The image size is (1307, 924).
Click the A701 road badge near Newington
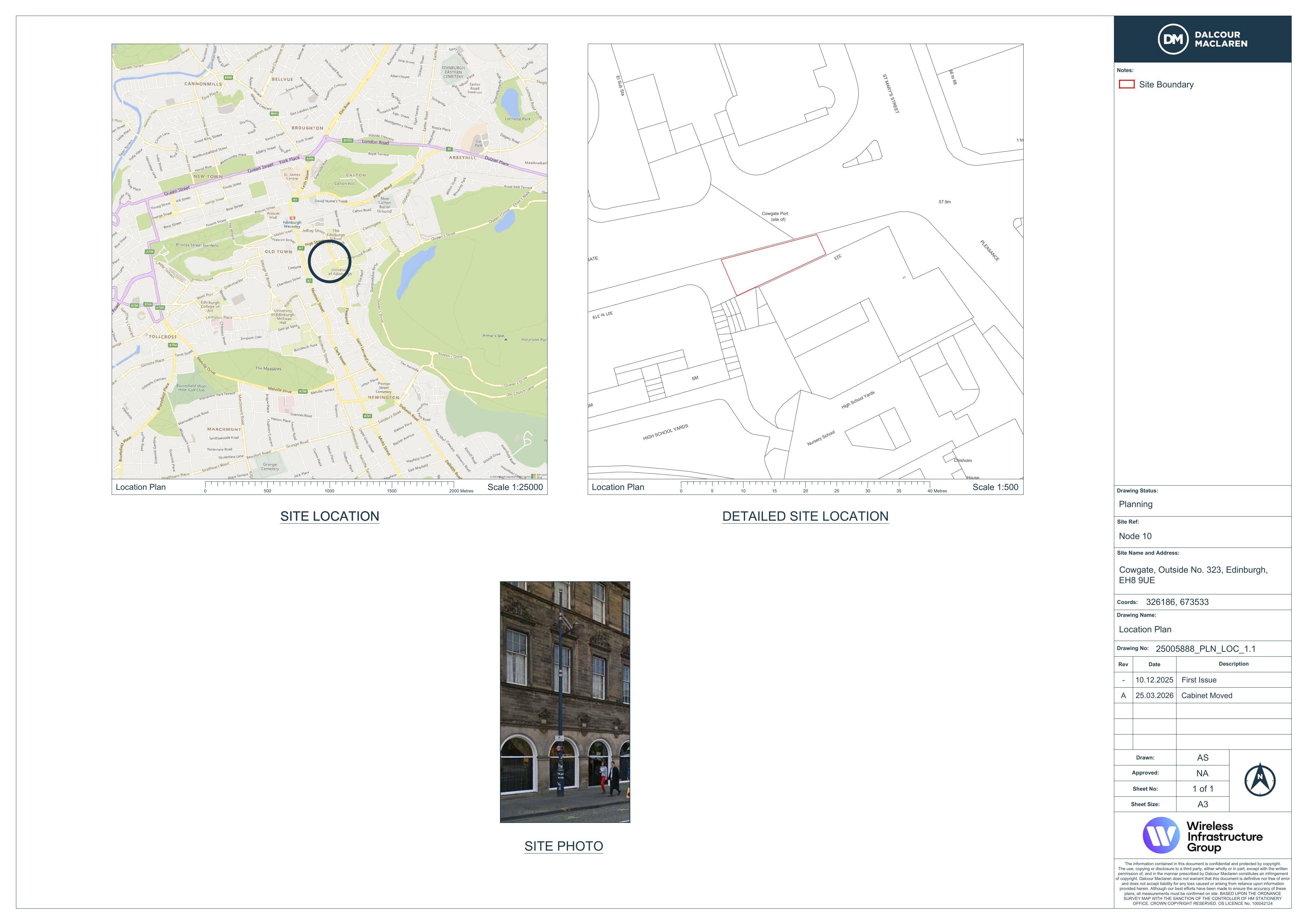(368, 416)
